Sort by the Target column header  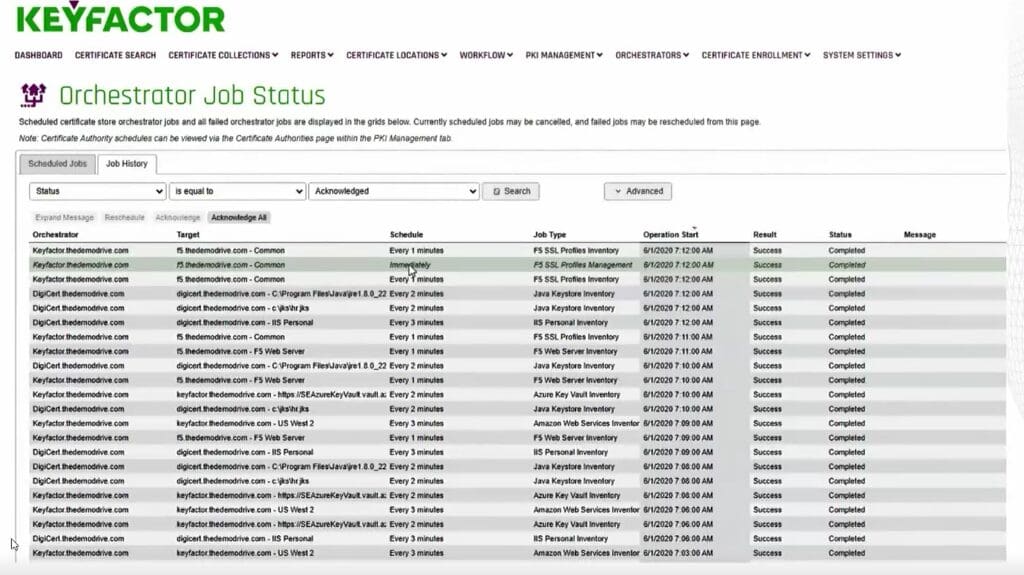click(x=188, y=235)
